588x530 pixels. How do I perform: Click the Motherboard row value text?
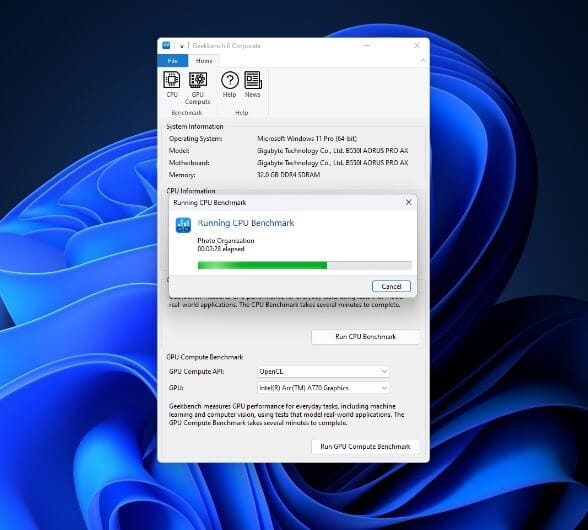(333, 162)
